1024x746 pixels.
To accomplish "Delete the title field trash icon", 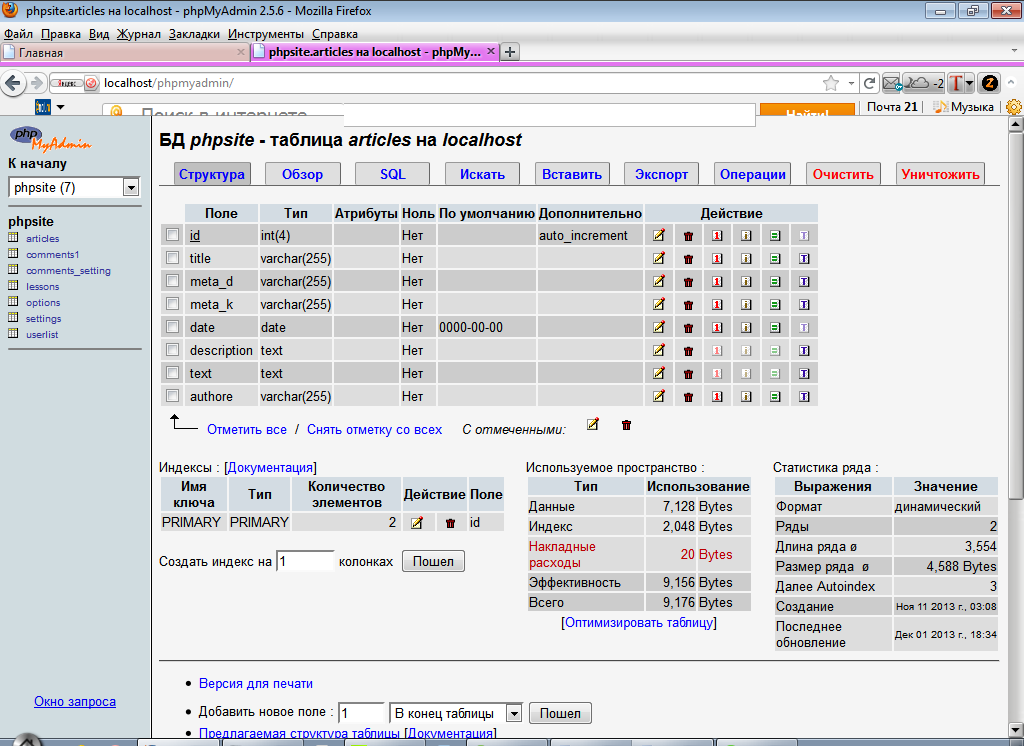I will (688, 259).
